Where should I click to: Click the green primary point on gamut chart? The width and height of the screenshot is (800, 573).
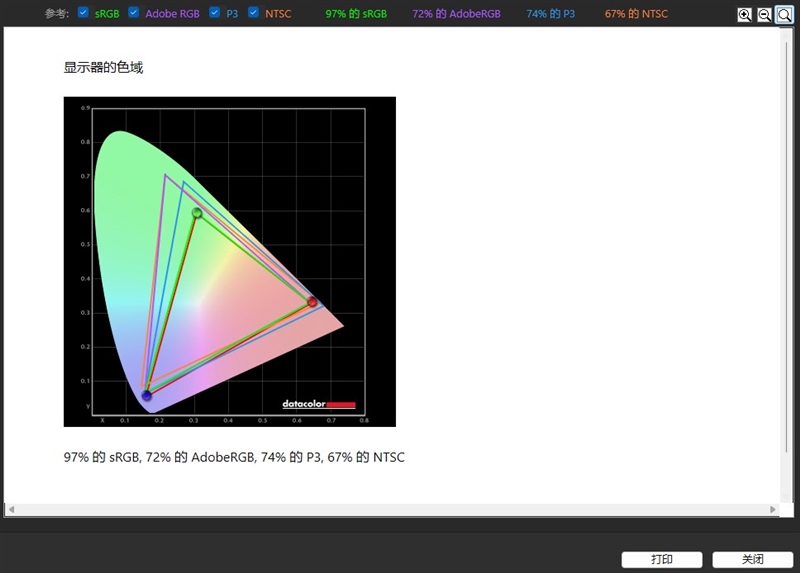pyautogui.click(x=197, y=213)
